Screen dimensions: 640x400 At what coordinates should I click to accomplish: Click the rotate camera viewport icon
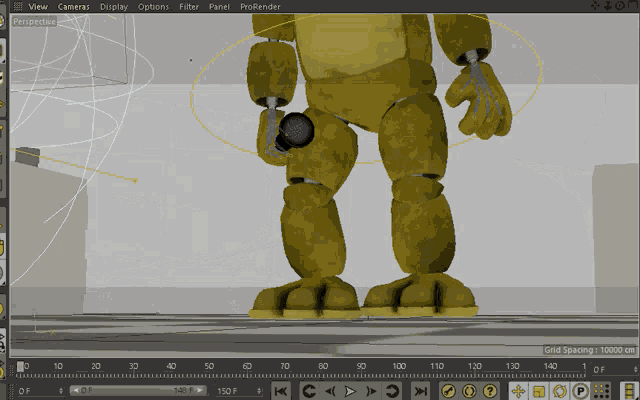click(x=620, y=5)
